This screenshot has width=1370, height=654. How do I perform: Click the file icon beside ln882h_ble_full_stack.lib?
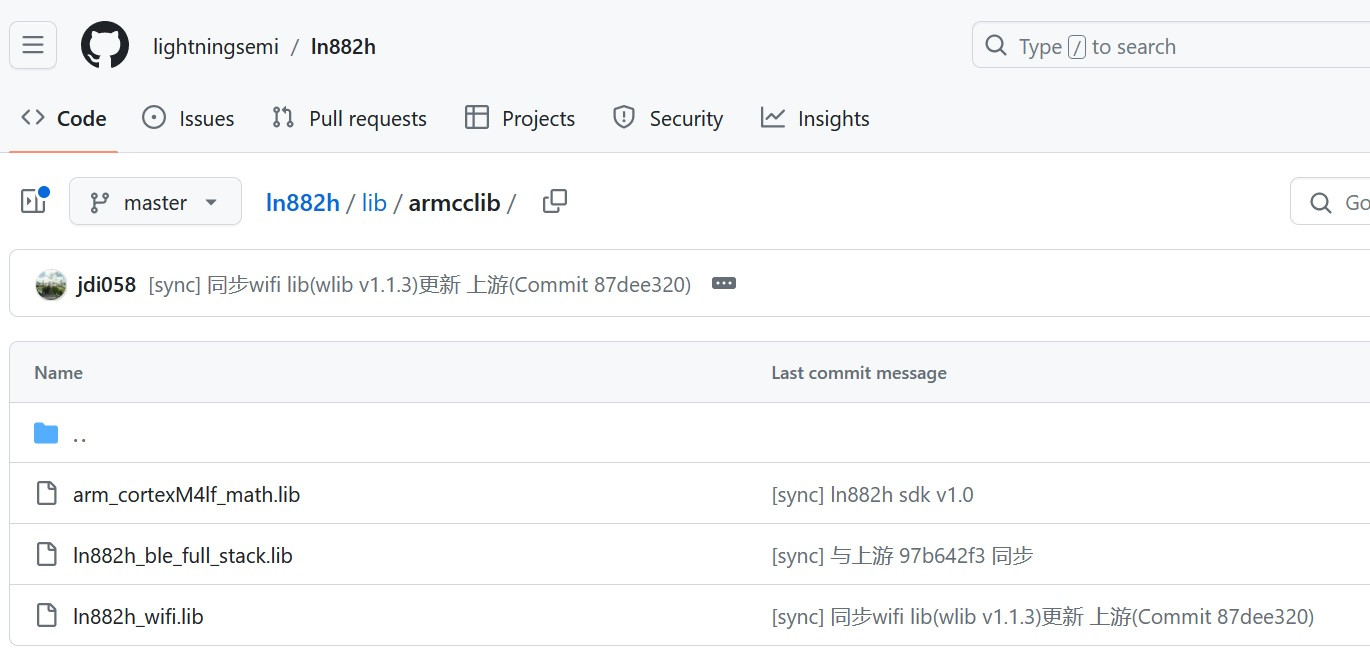tap(46, 555)
